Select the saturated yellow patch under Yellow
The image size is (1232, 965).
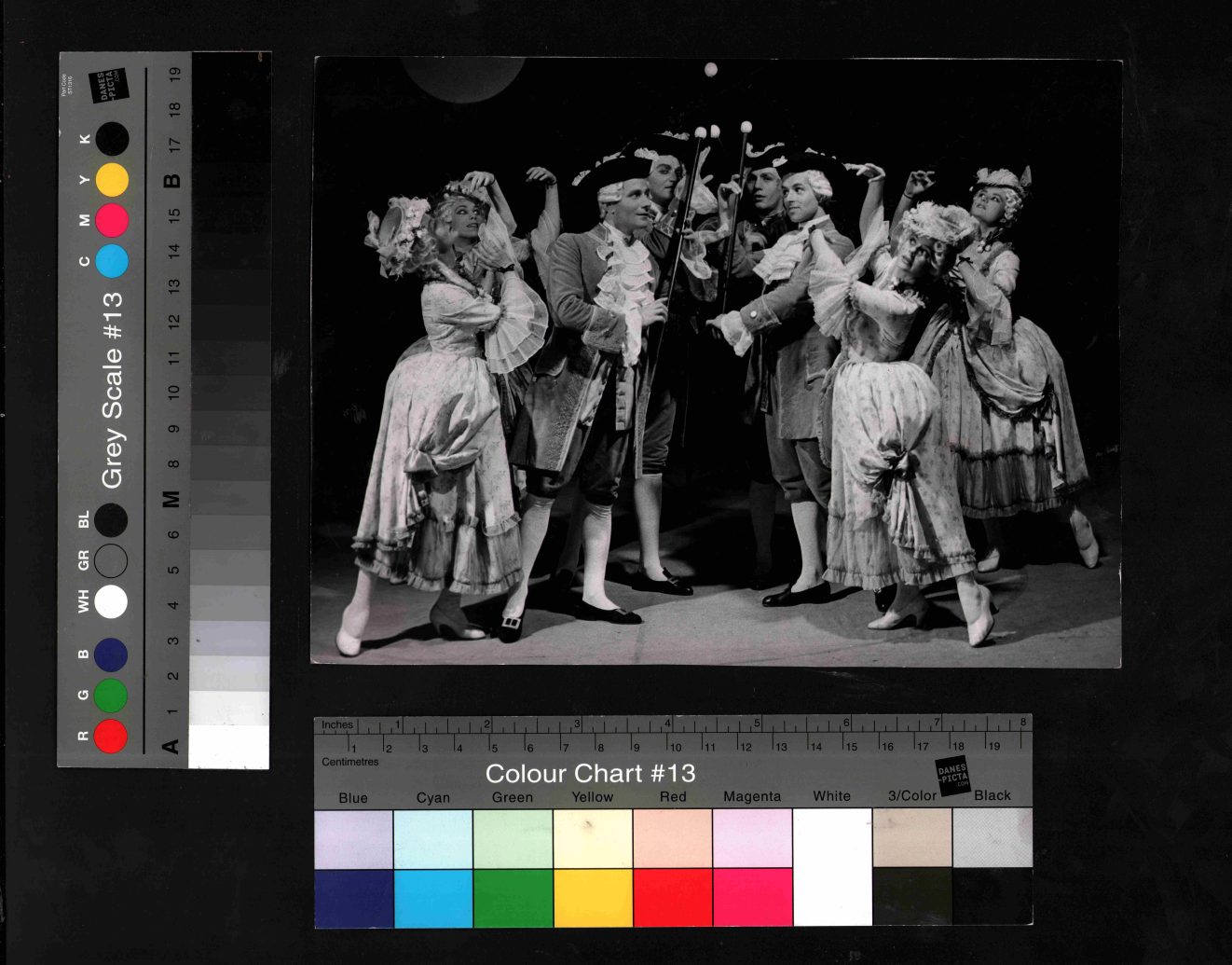coord(593,898)
